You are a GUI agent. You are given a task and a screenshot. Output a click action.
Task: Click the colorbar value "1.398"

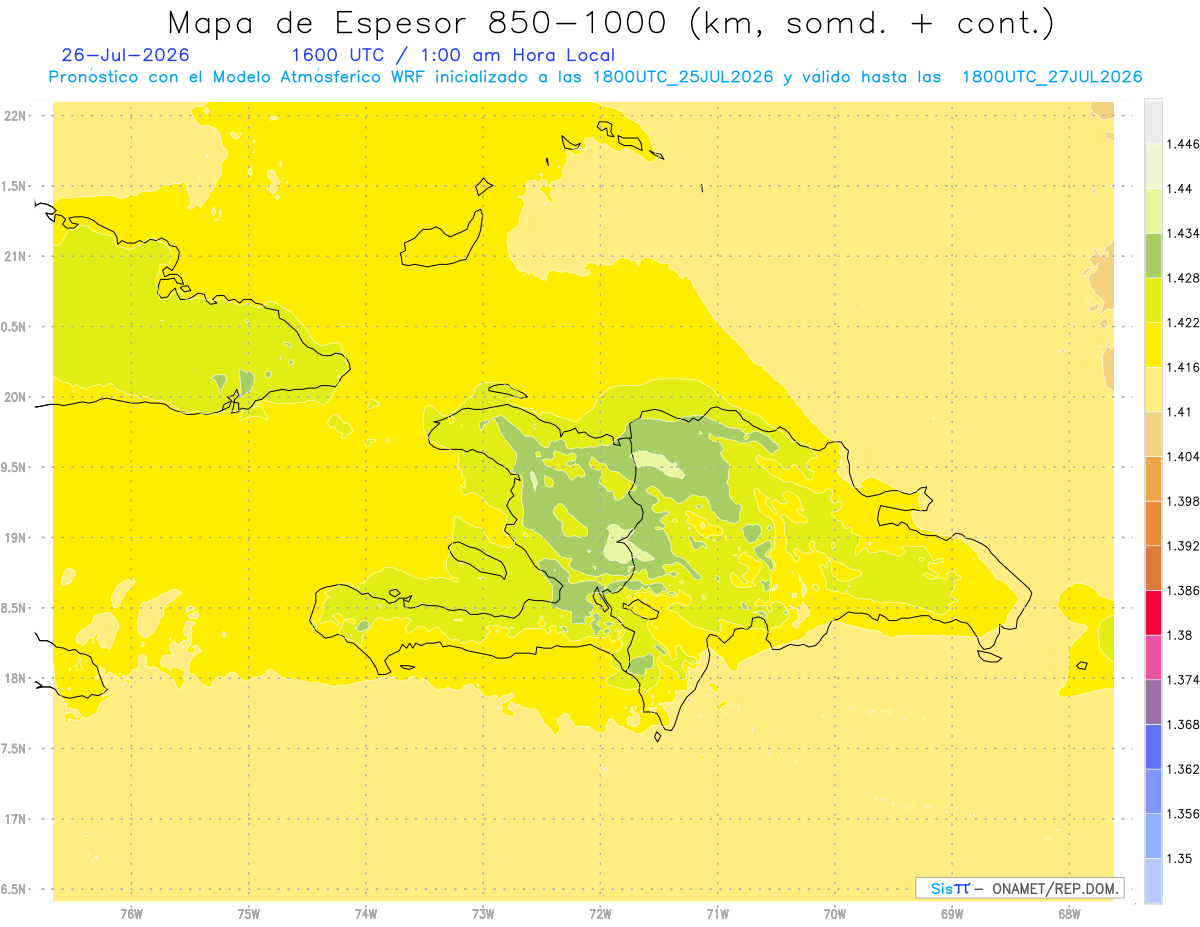tap(1183, 501)
